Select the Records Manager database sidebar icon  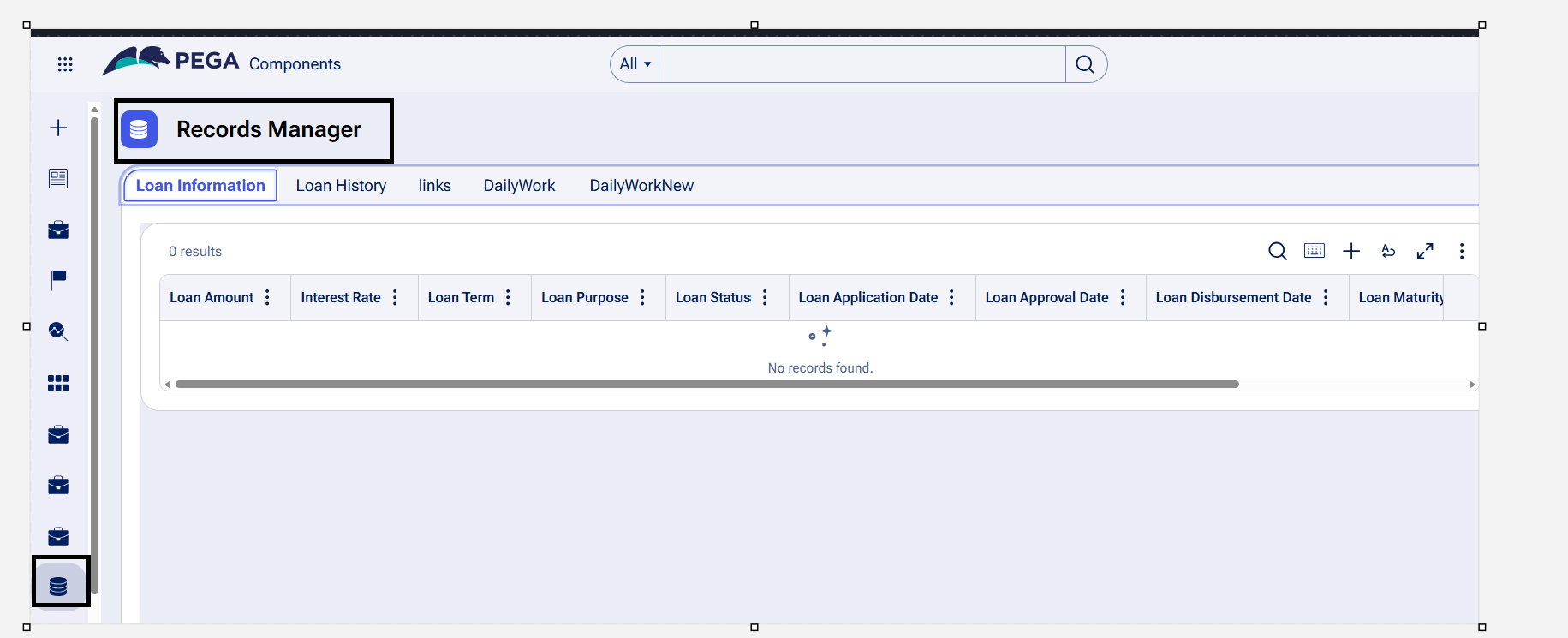58,586
